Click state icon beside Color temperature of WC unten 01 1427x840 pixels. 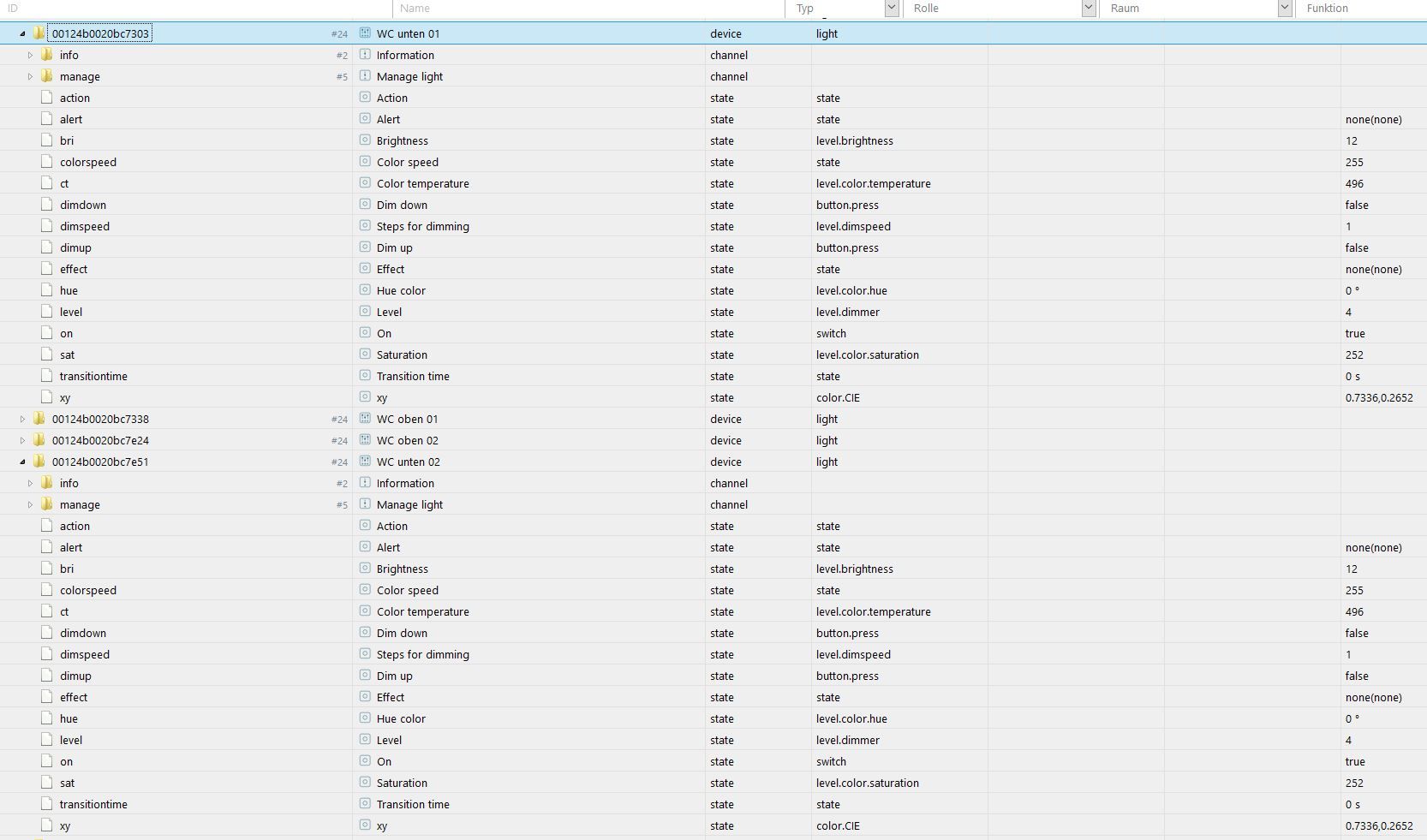(x=365, y=183)
